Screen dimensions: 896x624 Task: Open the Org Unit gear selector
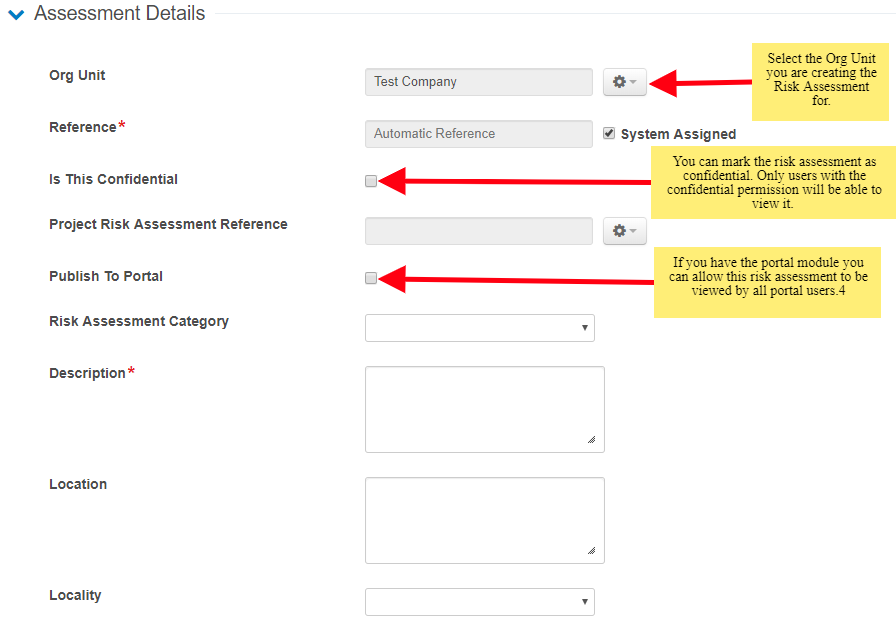click(x=625, y=82)
